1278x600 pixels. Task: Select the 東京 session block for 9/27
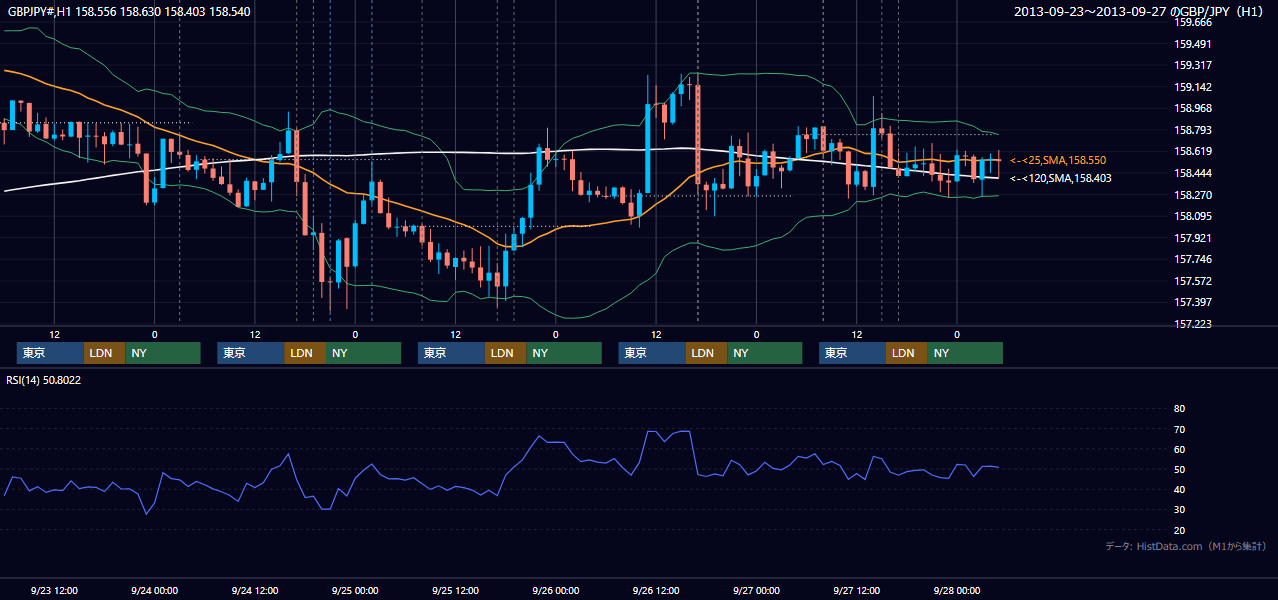point(852,353)
